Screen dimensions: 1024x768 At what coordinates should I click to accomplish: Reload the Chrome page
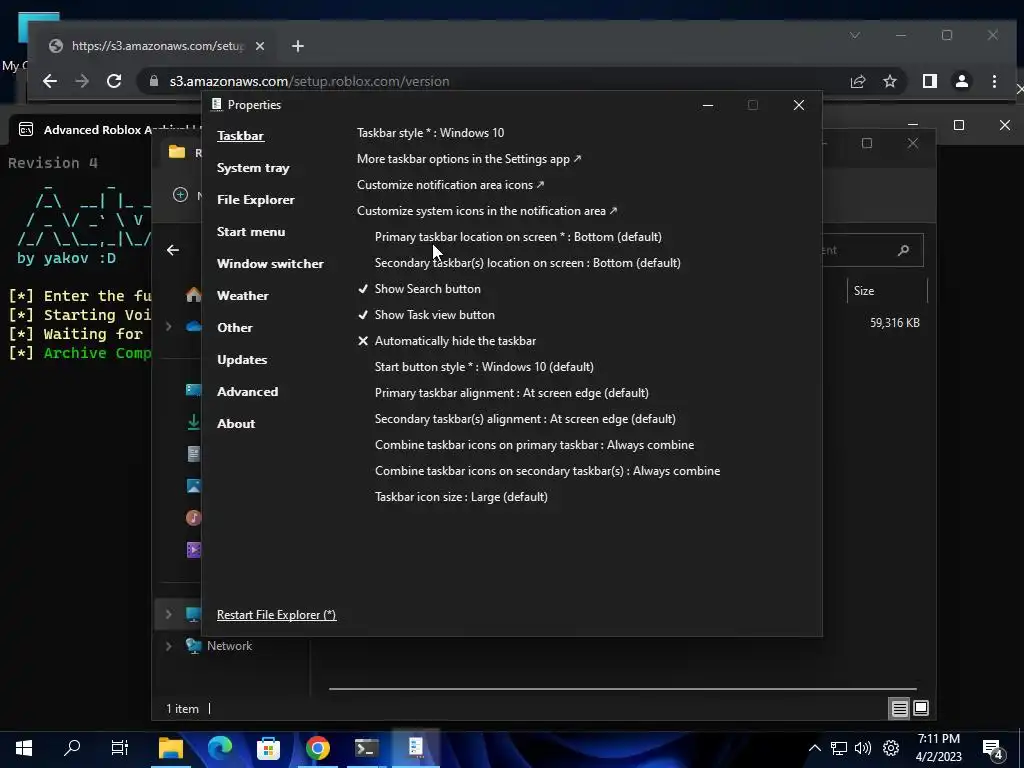(114, 81)
